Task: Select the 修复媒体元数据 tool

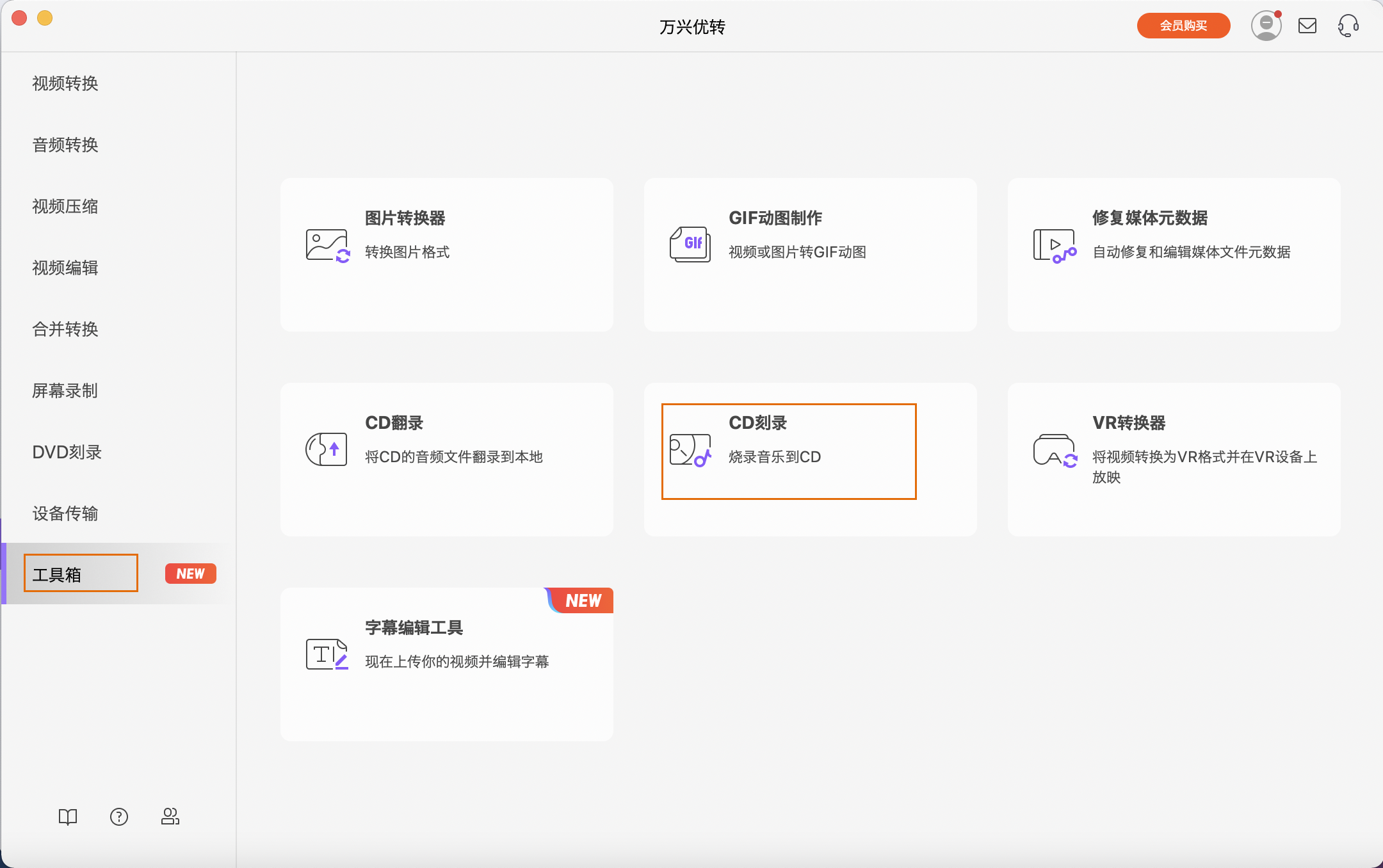Action: [1173, 254]
